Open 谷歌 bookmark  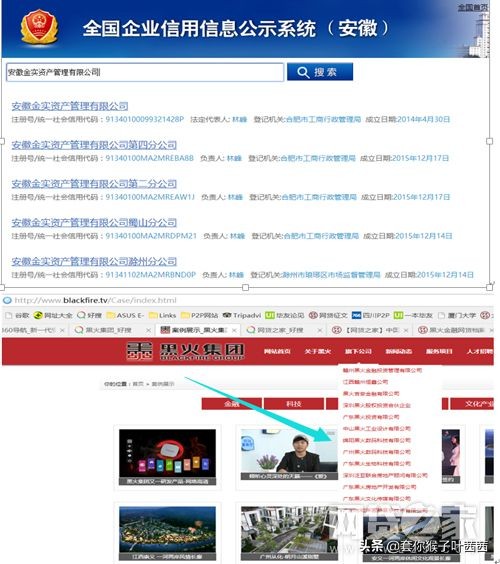tap(17, 315)
